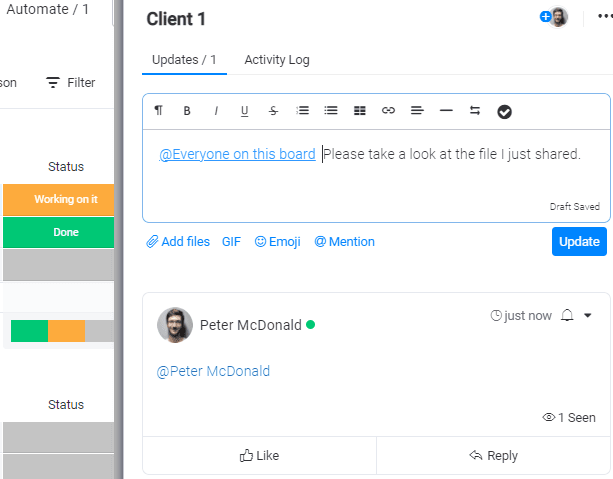This screenshot has width=613, height=479.
Task: Open the three-dot item options menu
Action: click(x=605, y=16)
